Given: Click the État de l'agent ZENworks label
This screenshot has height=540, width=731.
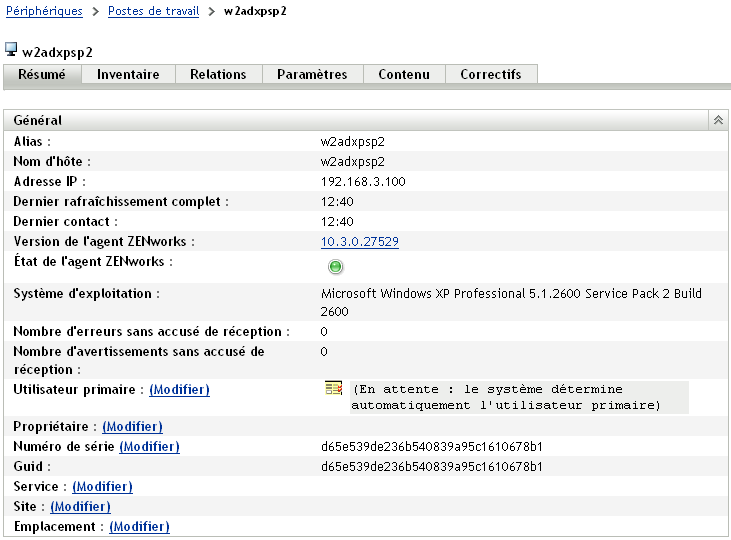Looking at the screenshot, I should 93,262.
